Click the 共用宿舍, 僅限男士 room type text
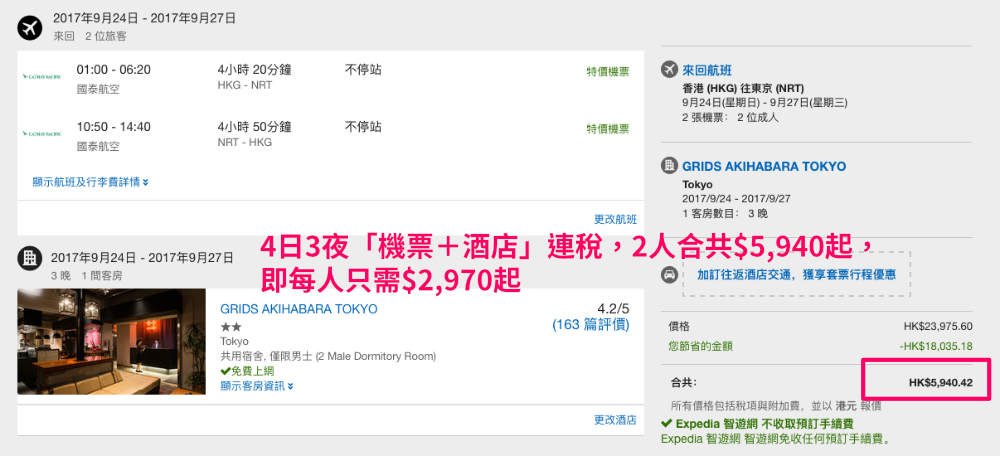Image resolution: width=1000 pixels, height=456 pixels. click(x=328, y=357)
